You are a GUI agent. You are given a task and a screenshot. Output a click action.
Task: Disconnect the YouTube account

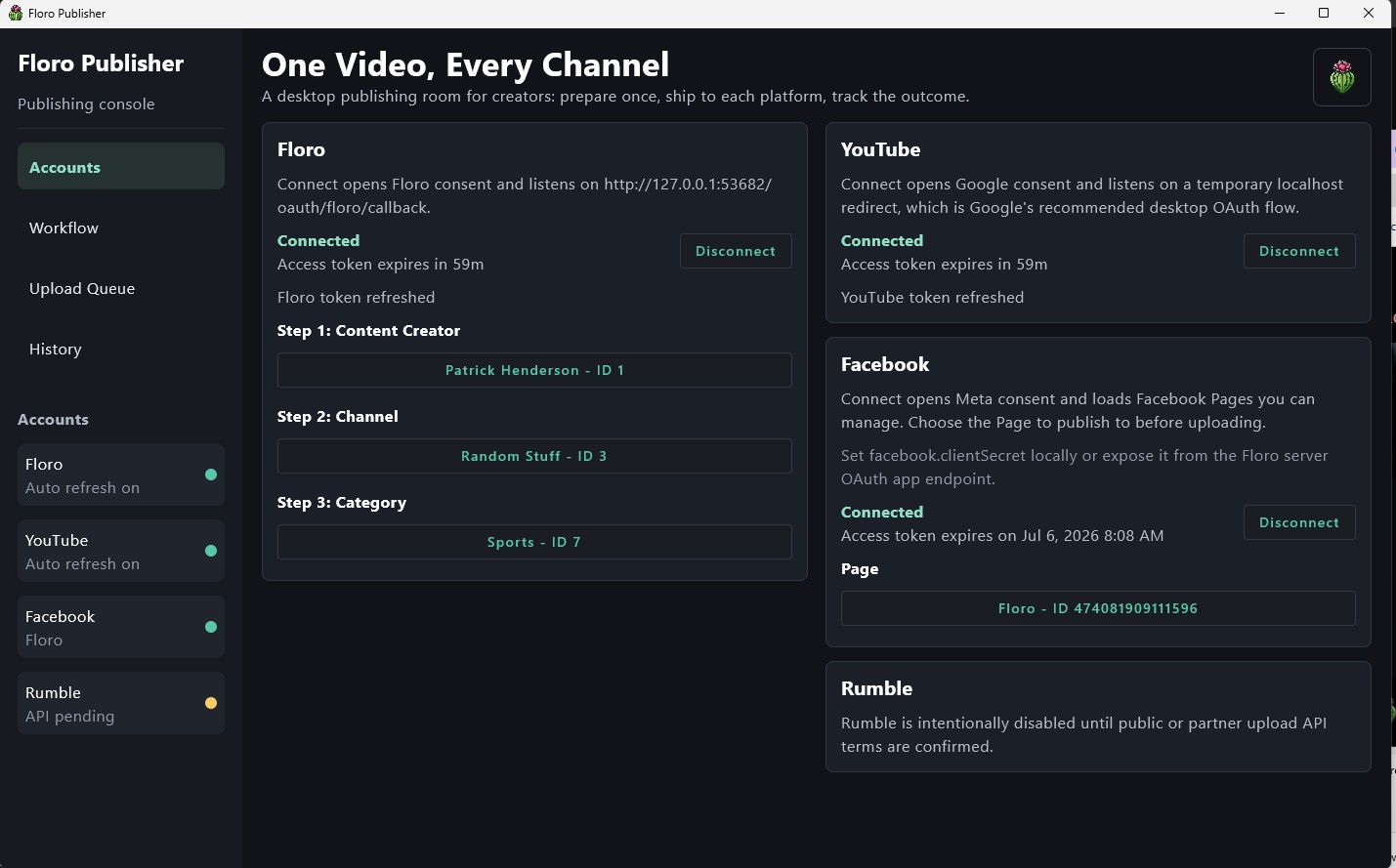click(1299, 251)
